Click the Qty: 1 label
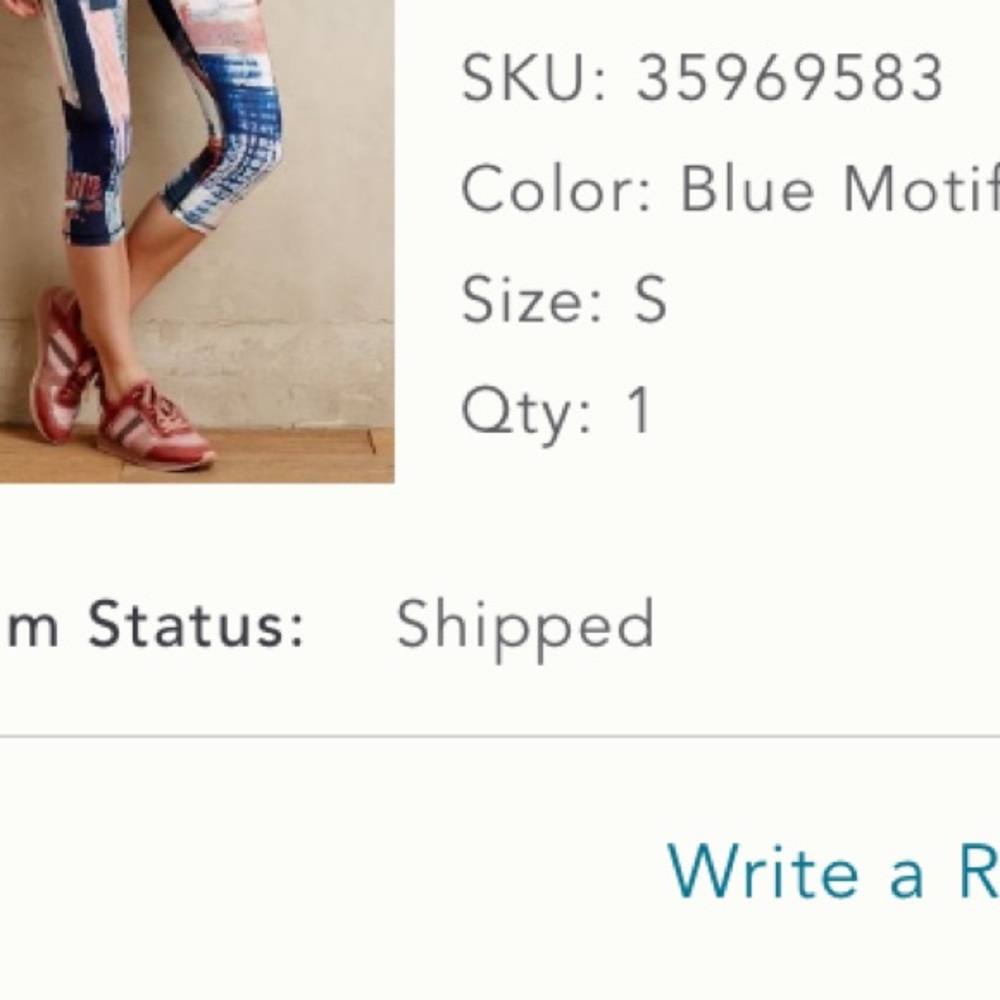1000x1000 pixels. [x=550, y=405]
